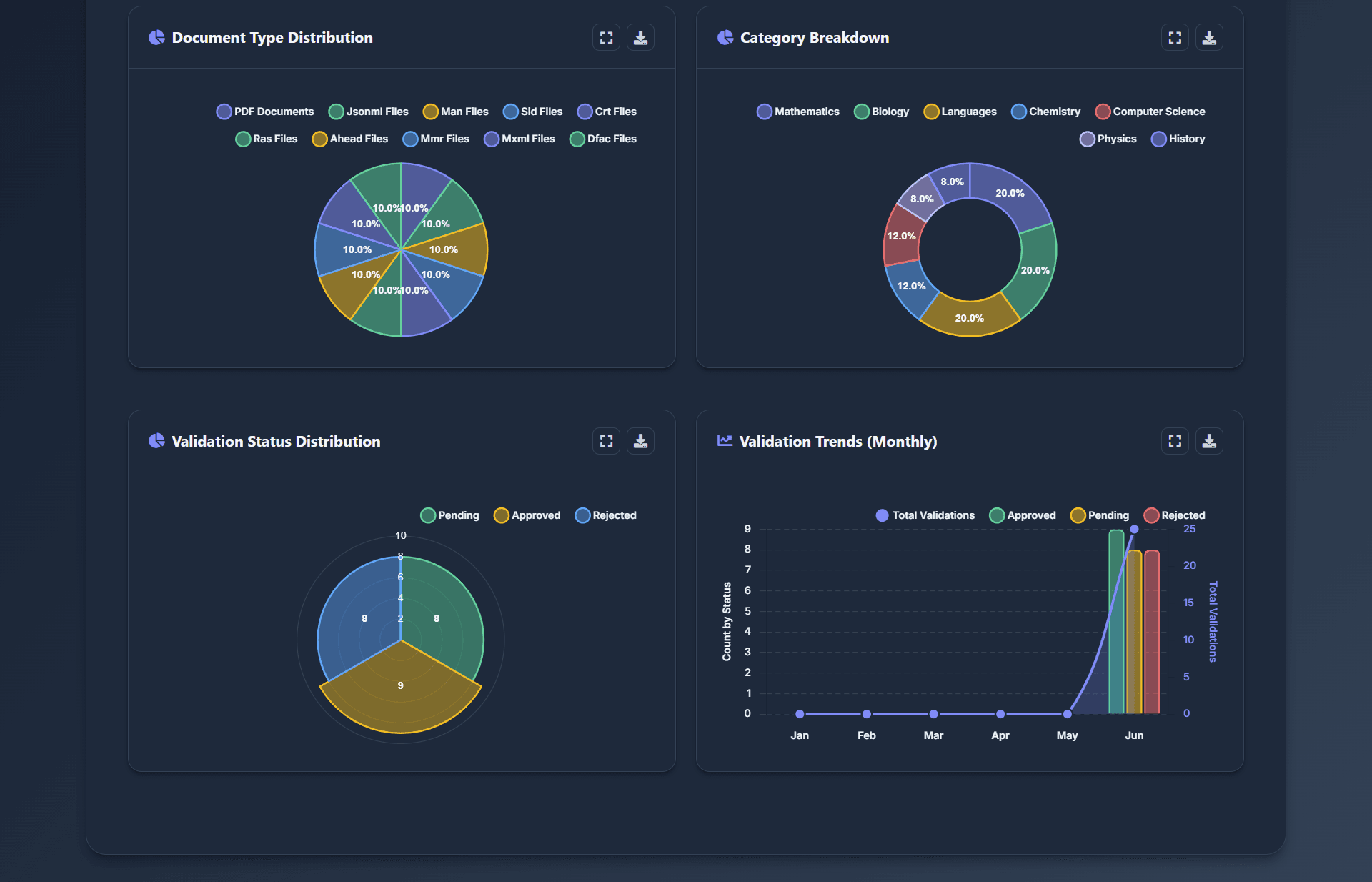
Task: Open Validation Status Distribution in fullscreen
Action: 606,441
